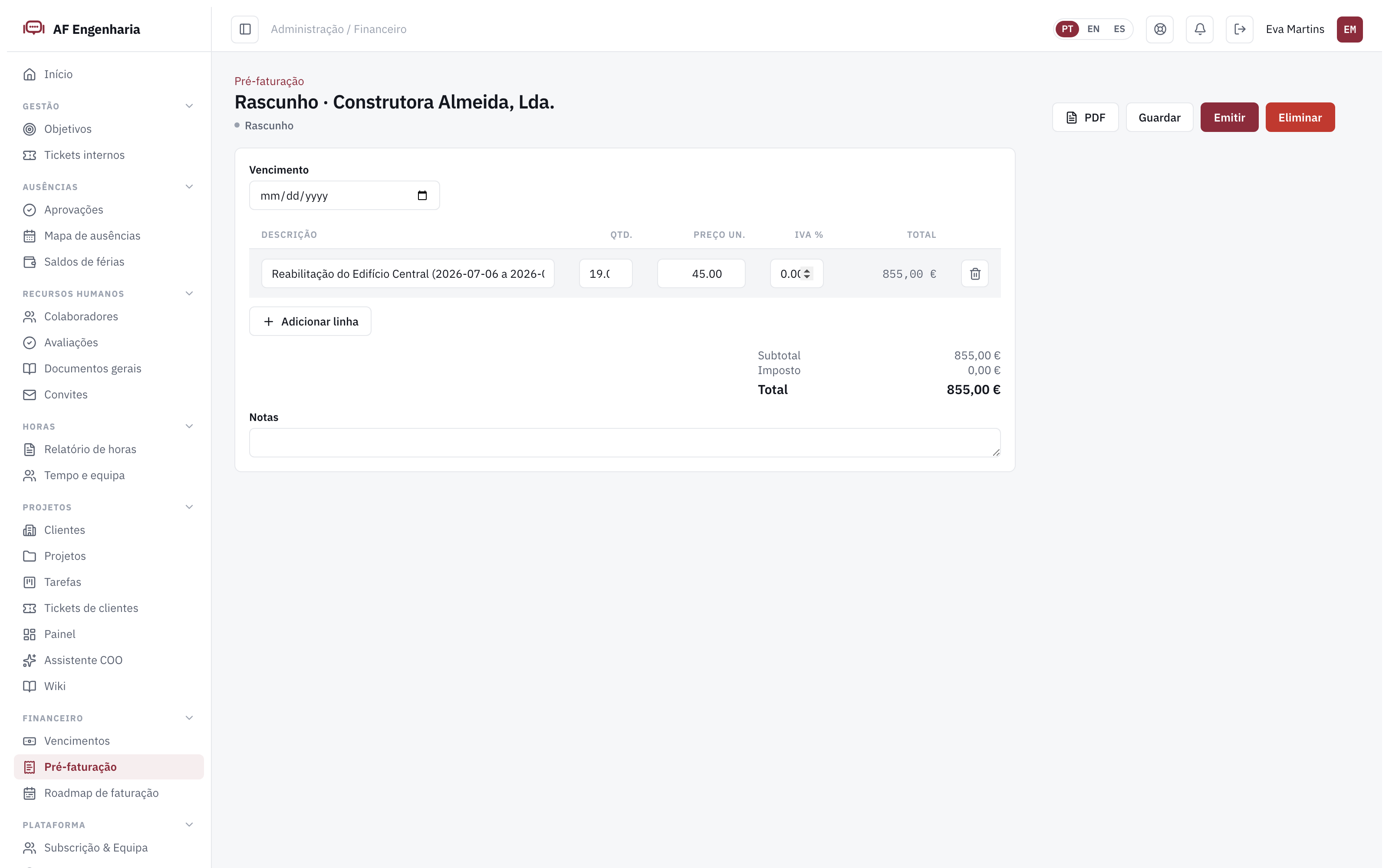Toggle the sidebar panel icon
Screen dimensions: 1389x868
point(245,29)
